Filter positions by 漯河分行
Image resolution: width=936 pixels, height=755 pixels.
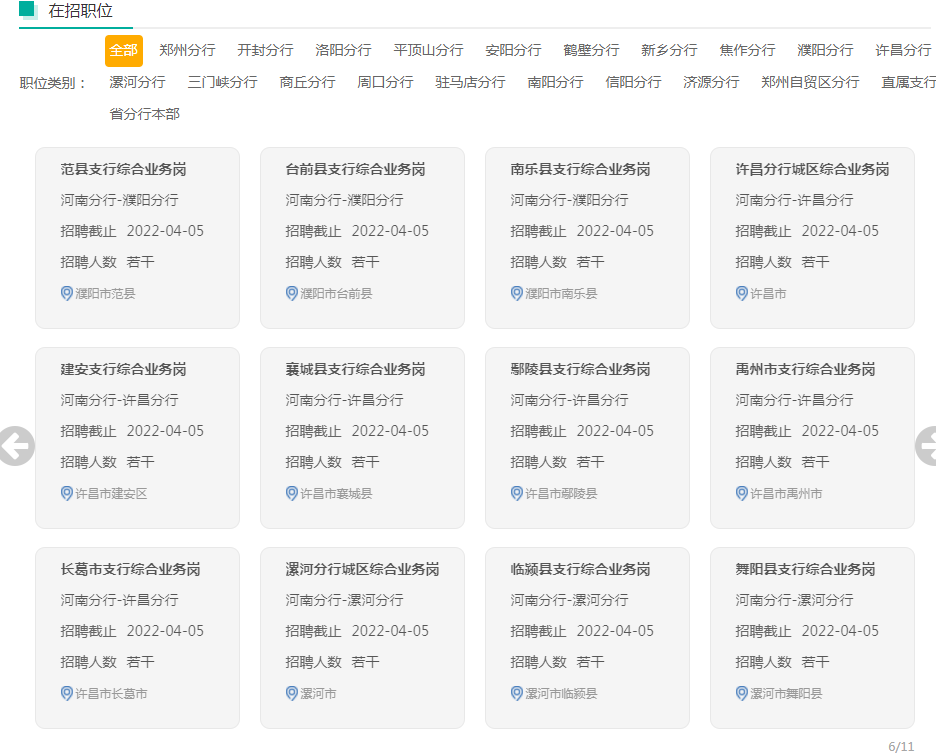137,82
